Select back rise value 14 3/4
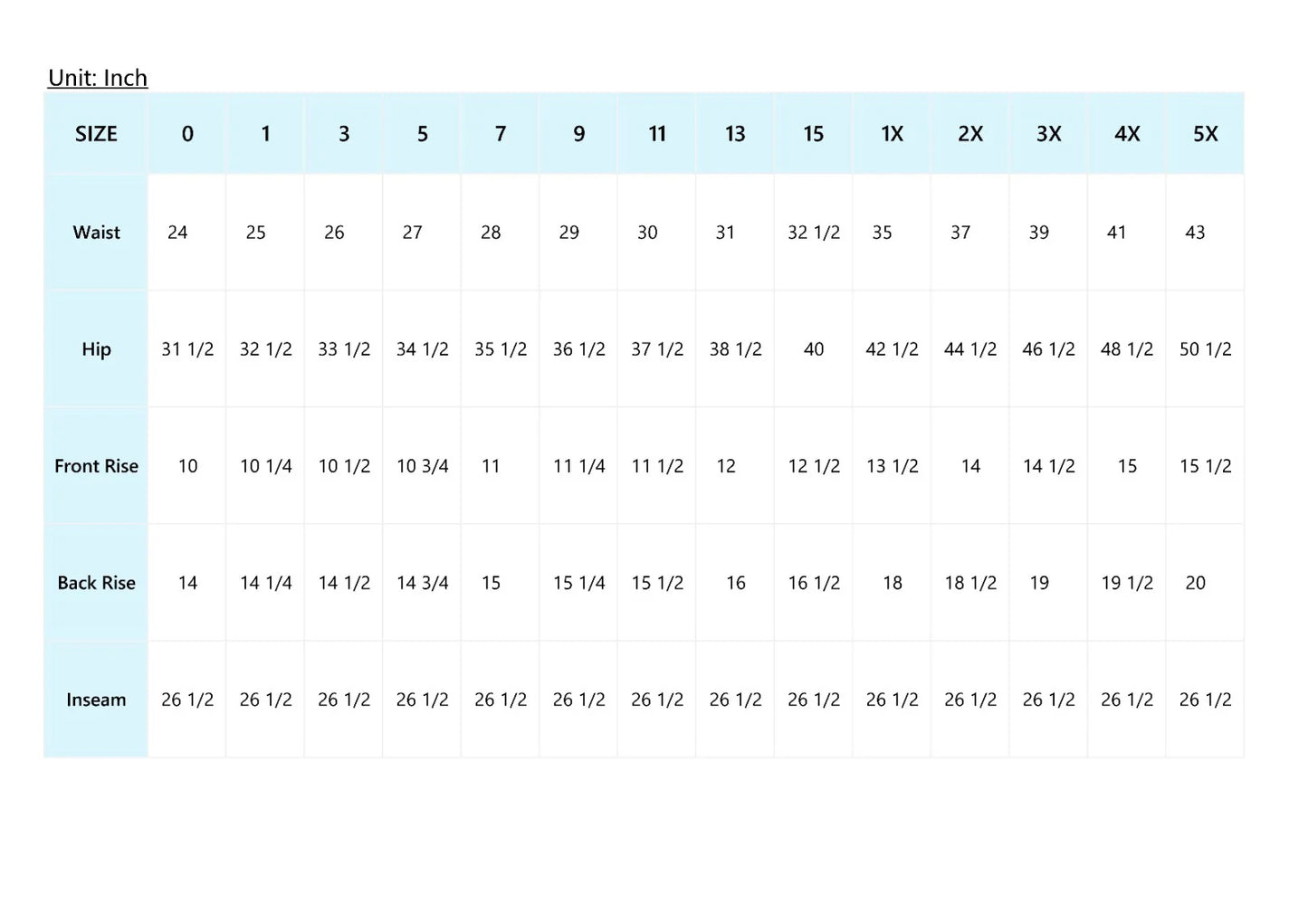The width and height of the screenshot is (1308, 924). 422,583
